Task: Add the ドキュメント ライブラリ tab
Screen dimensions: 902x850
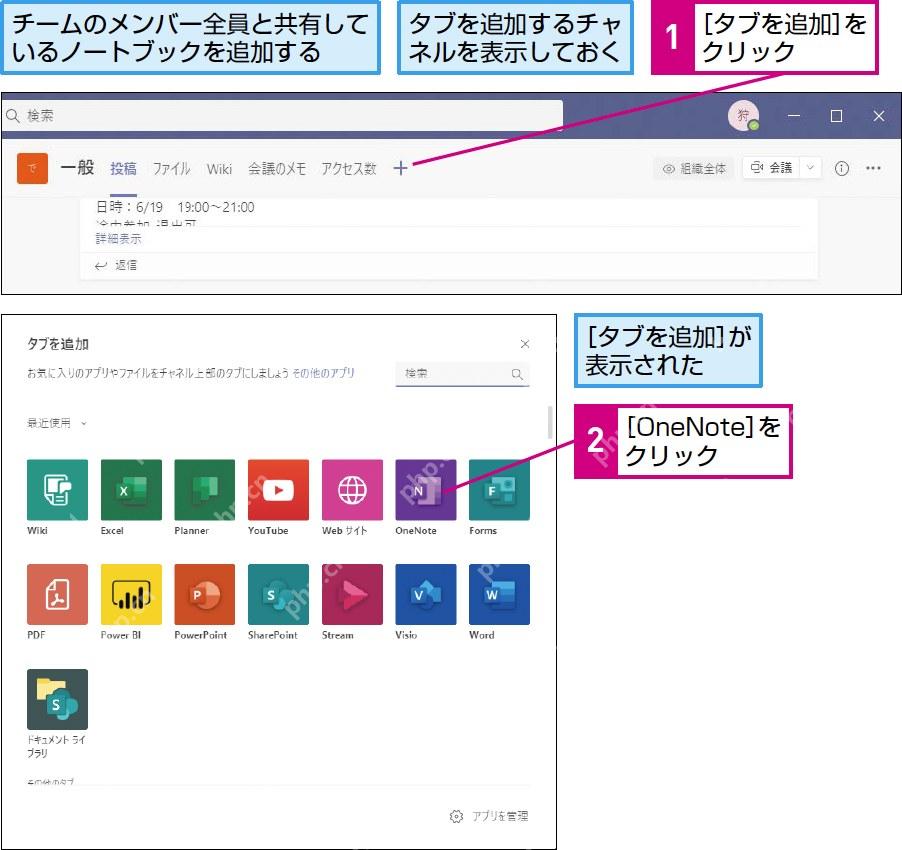Action: click(x=58, y=699)
